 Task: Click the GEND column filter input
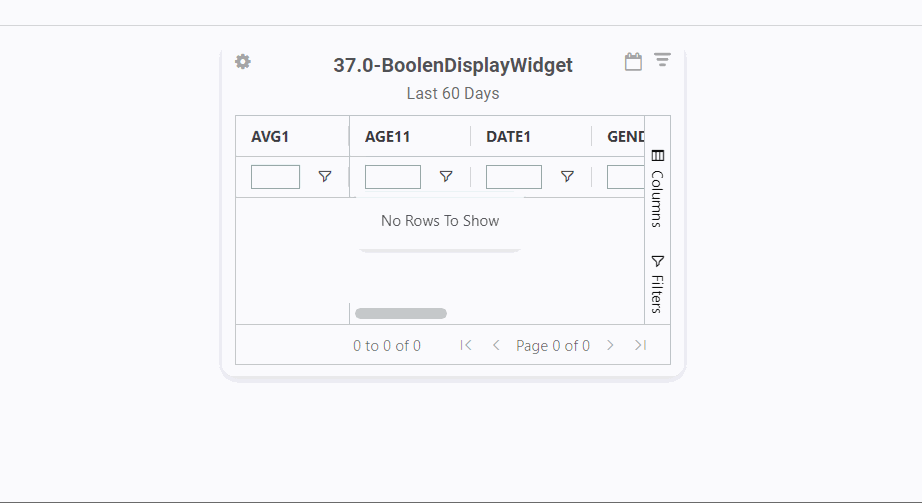click(625, 177)
